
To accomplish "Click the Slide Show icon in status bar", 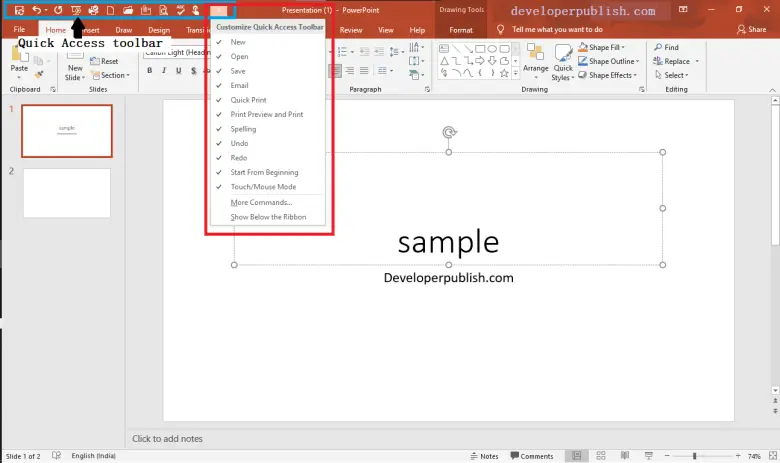I will click(x=649, y=456).
